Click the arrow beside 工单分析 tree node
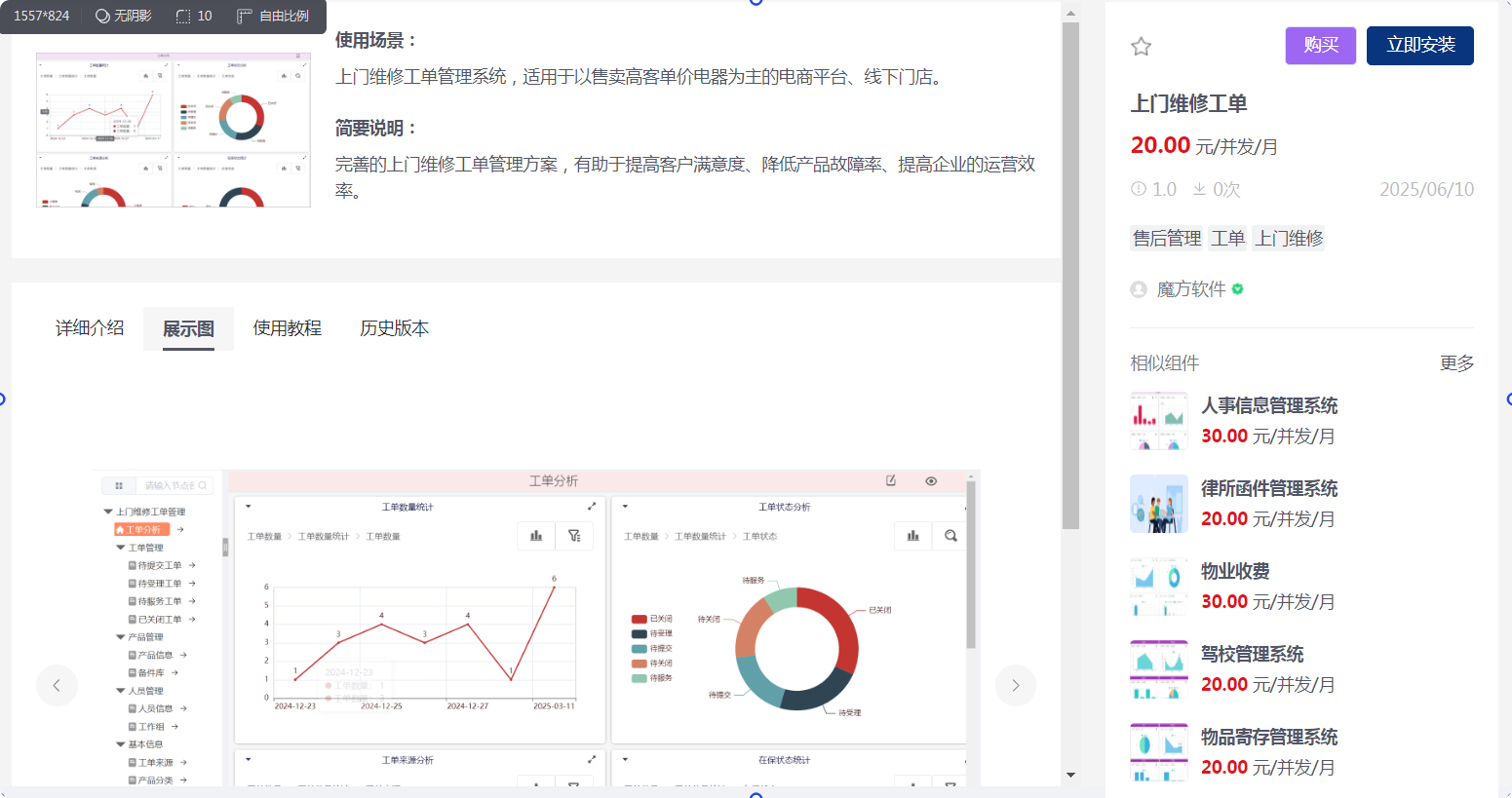Image resolution: width=1512 pixels, height=798 pixels. click(x=180, y=529)
